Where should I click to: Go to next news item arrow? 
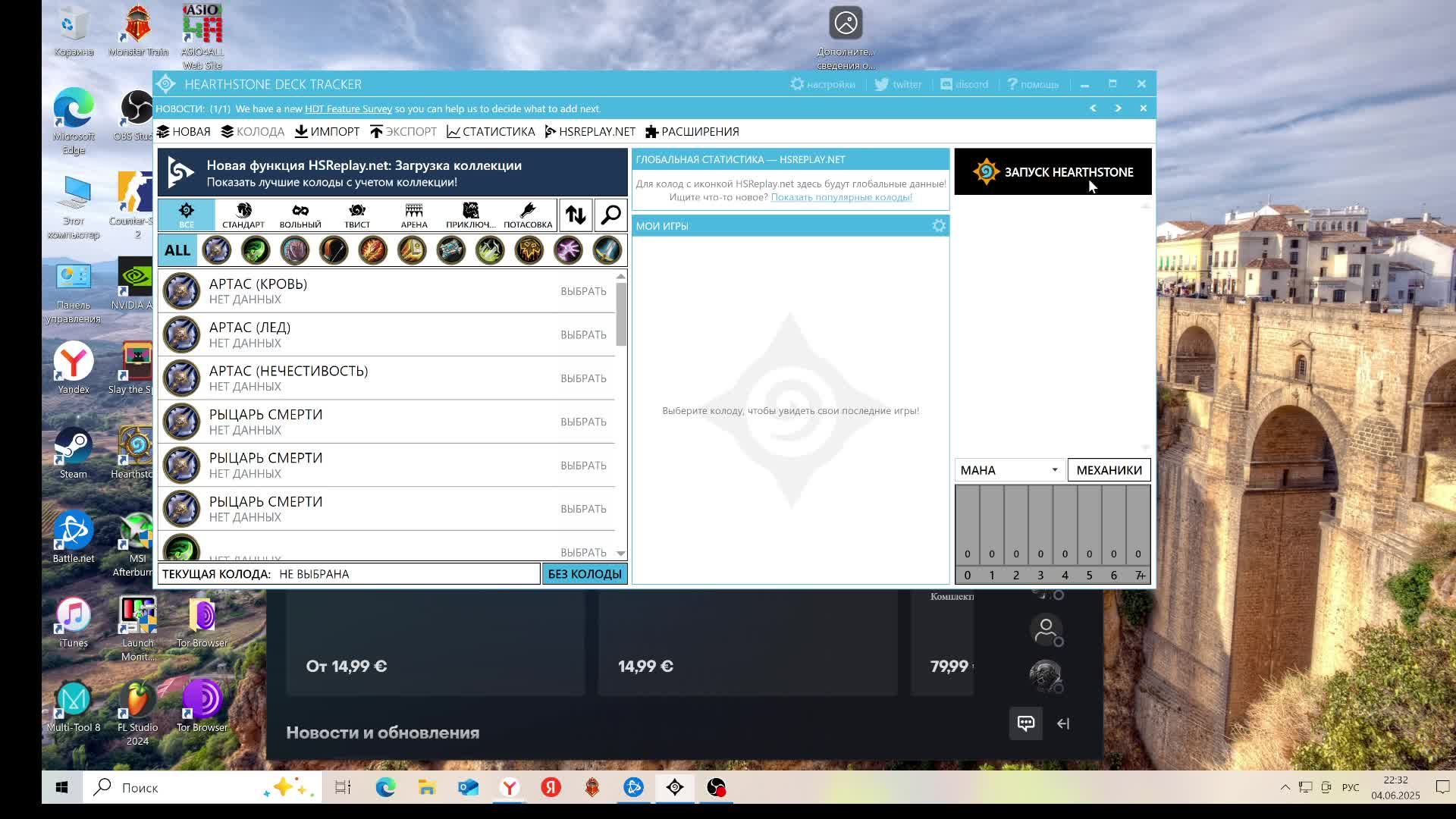[1118, 108]
